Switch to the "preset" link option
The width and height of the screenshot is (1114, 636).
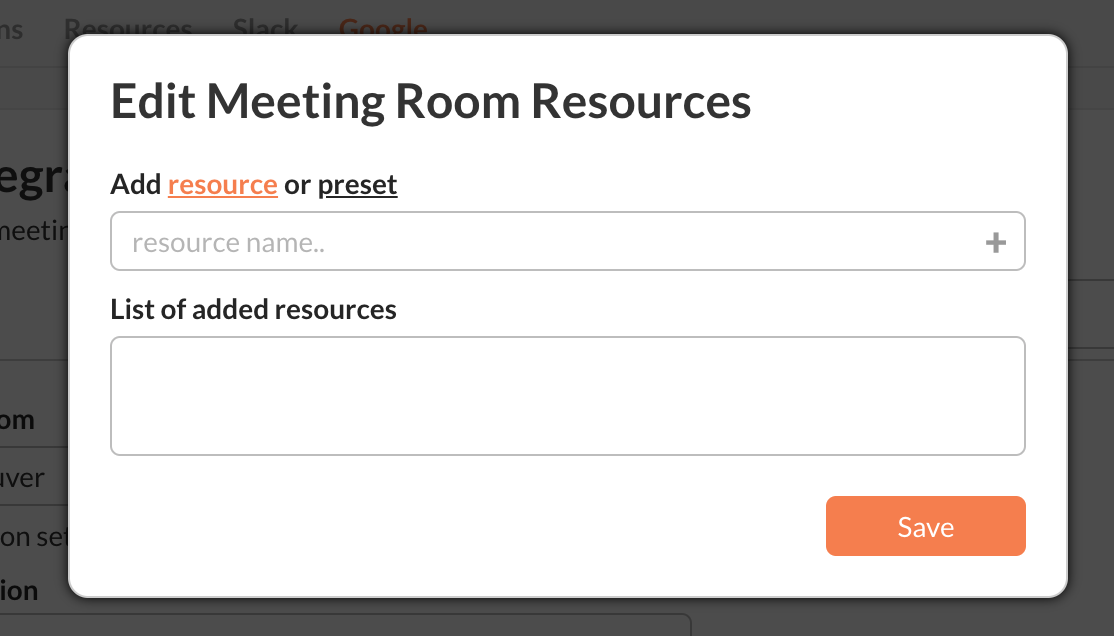(357, 185)
